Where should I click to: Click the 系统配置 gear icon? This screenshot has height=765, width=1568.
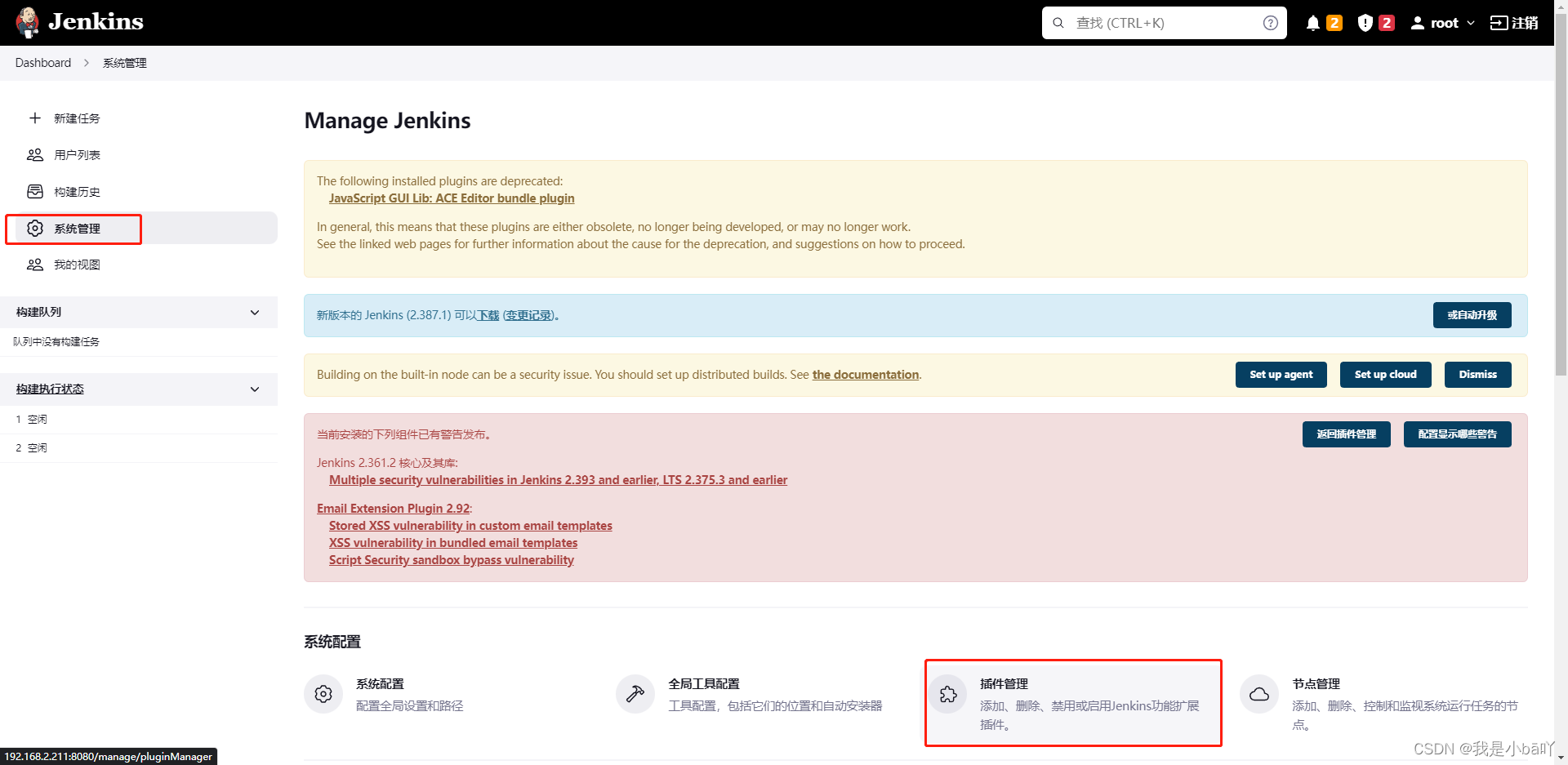[323, 694]
